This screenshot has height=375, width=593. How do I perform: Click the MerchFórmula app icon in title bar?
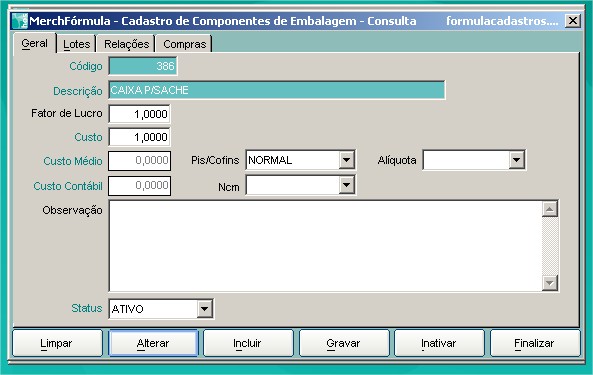point(19,21)
